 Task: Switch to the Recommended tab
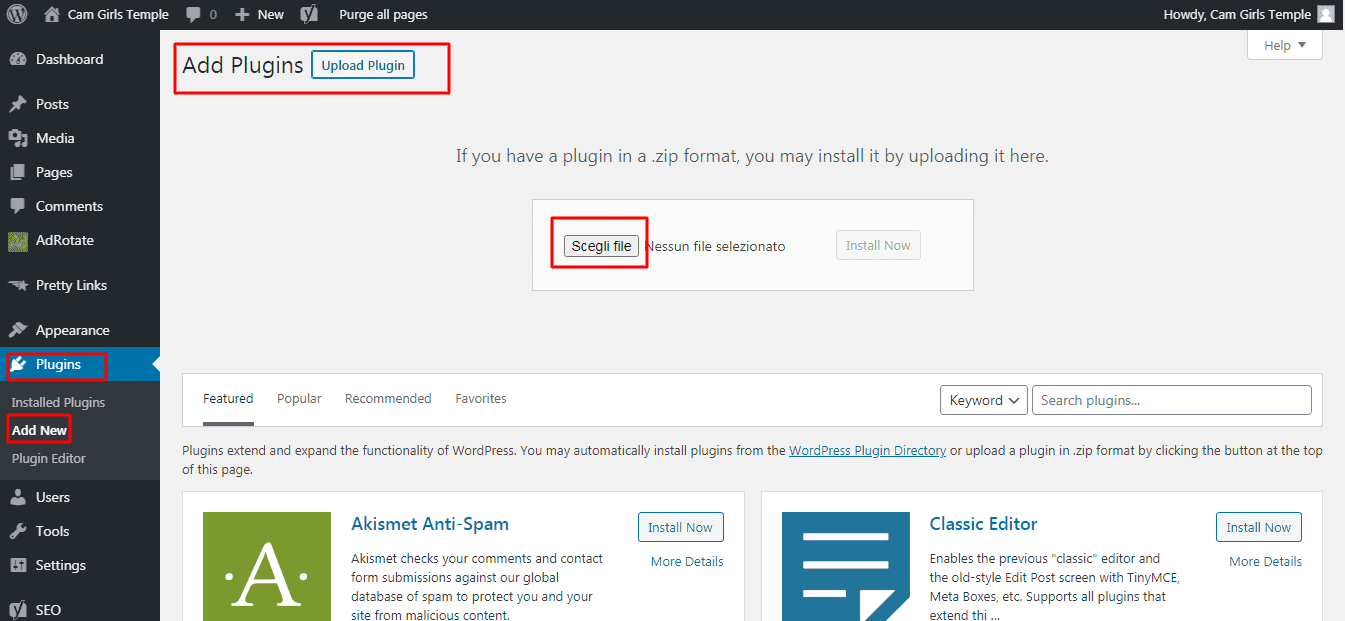pos(388,398)
